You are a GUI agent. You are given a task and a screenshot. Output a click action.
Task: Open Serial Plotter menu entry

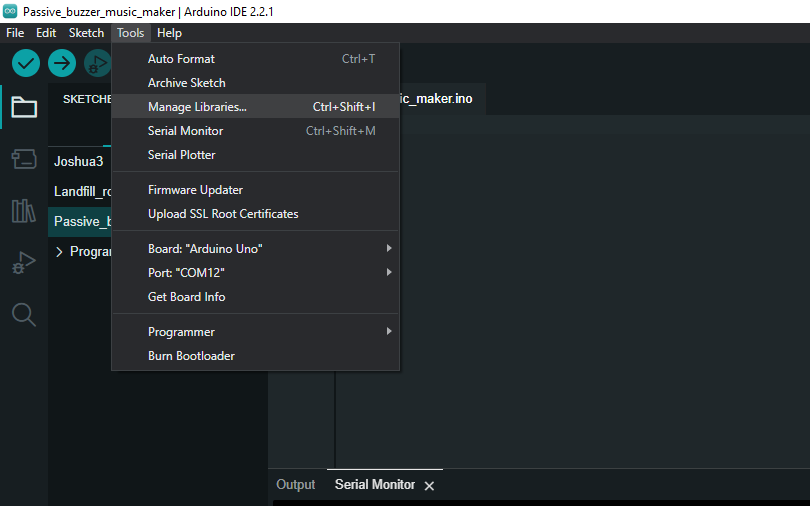255,155
